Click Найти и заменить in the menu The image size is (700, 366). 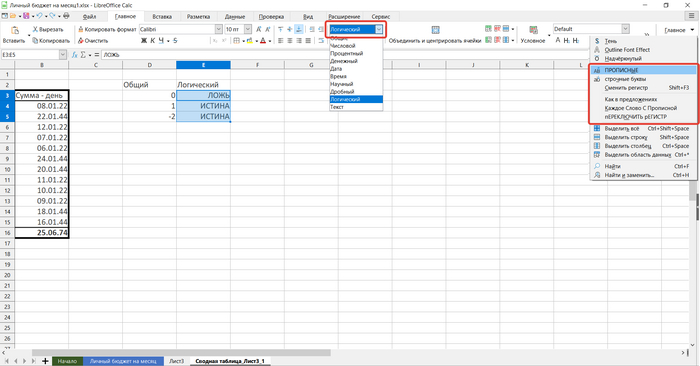[643, 175]
